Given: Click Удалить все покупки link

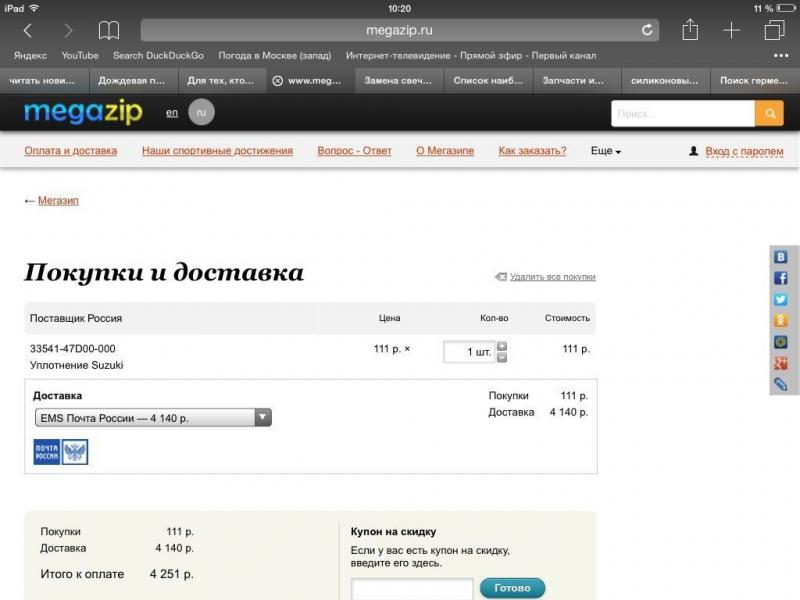Looking at the screenshot, I should (553, 277).
